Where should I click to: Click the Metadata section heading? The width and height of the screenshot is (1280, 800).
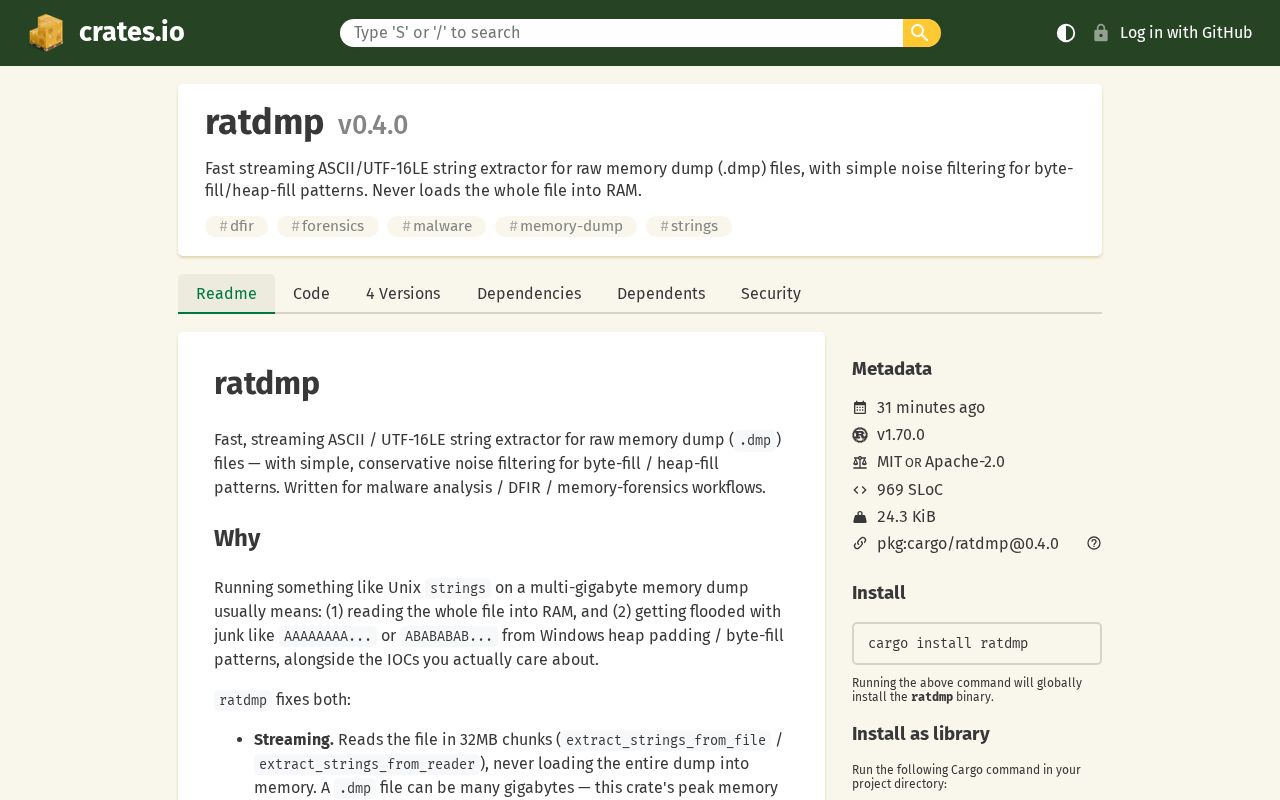pos(892,369)
